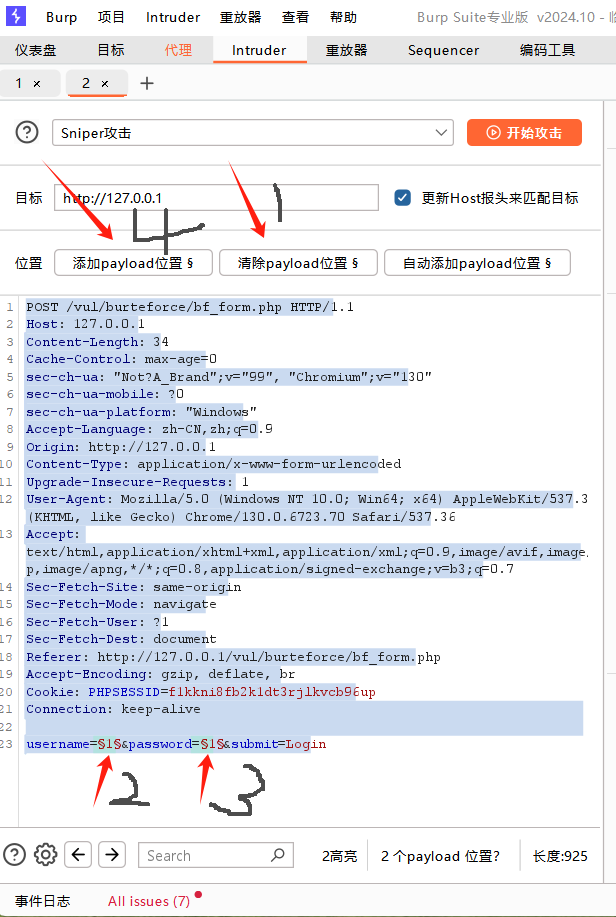Click the Referer header line
The image size is (616, 917).
pos(233,657)
